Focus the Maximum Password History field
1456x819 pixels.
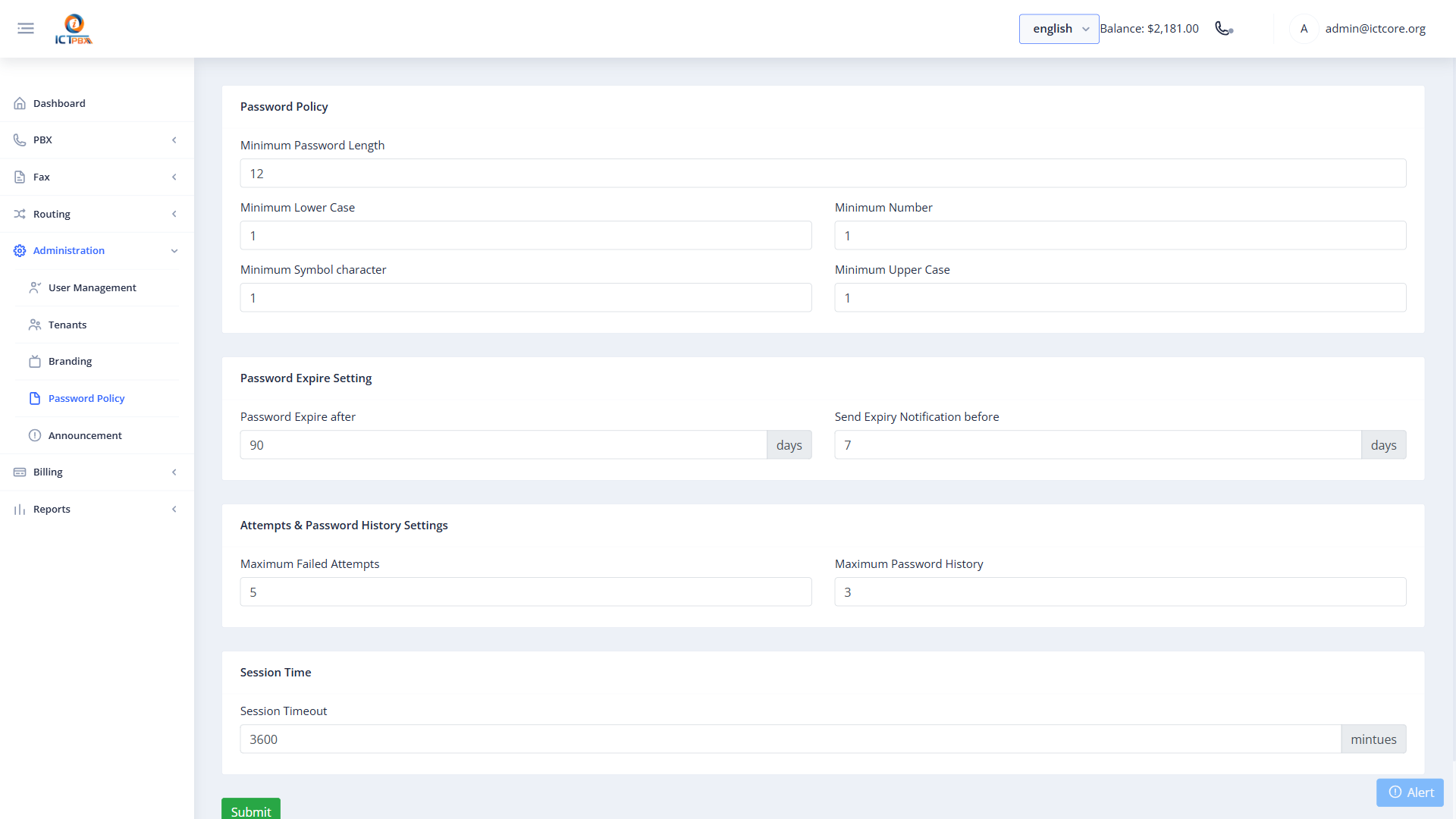[x=1120, y=592]
